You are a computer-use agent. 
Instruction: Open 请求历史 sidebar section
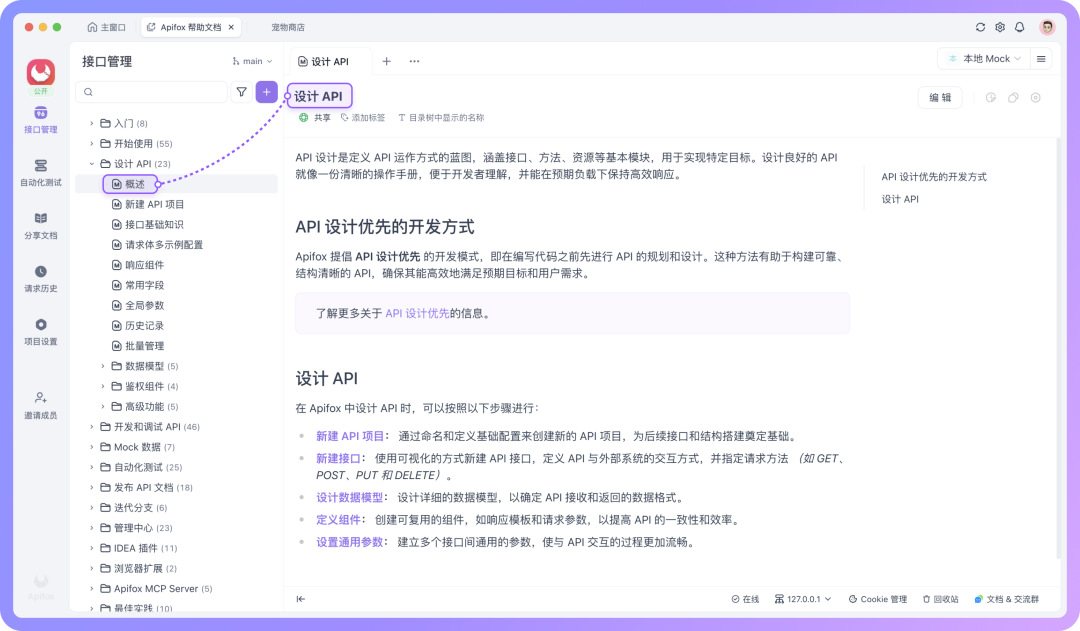click(x=41, y=279)
